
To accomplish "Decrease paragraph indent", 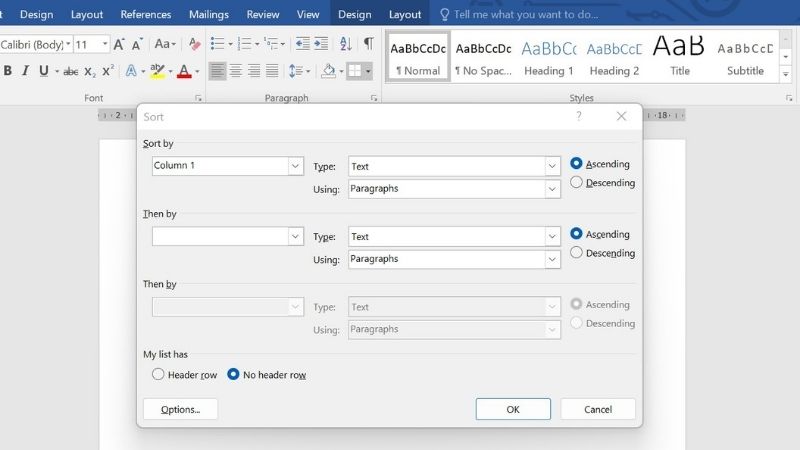I will coord(303,44).
